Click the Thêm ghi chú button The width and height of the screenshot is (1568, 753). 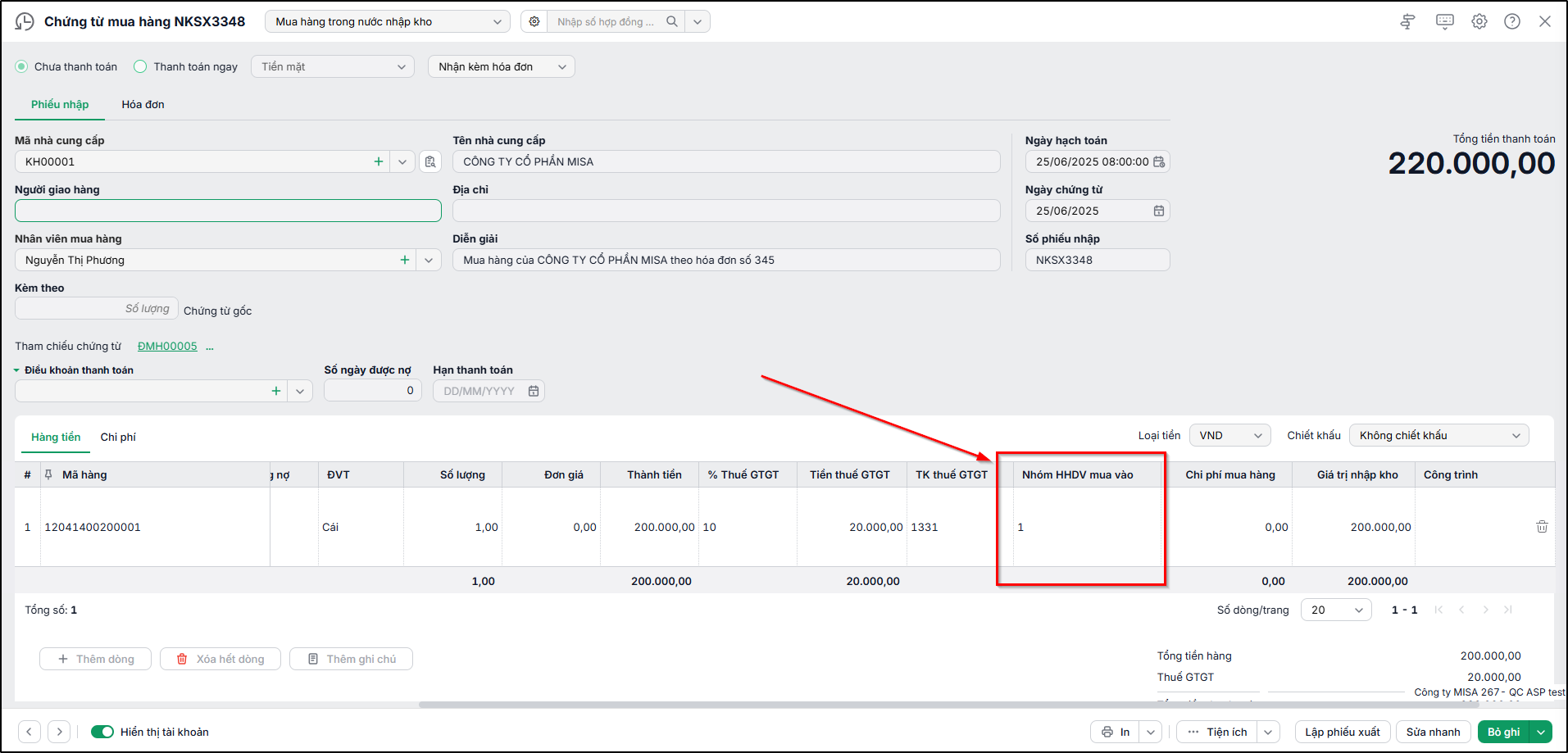click(x=351, y=659)
